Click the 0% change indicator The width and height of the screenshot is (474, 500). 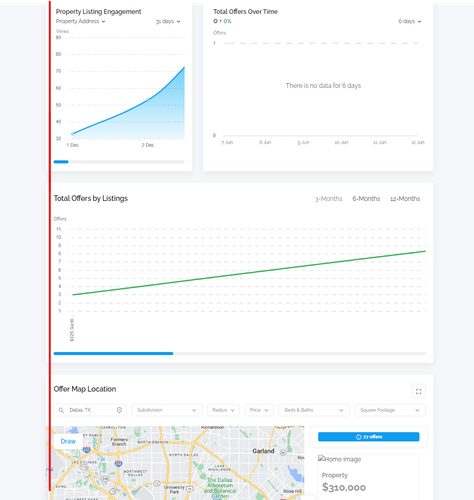click(225, 21)
